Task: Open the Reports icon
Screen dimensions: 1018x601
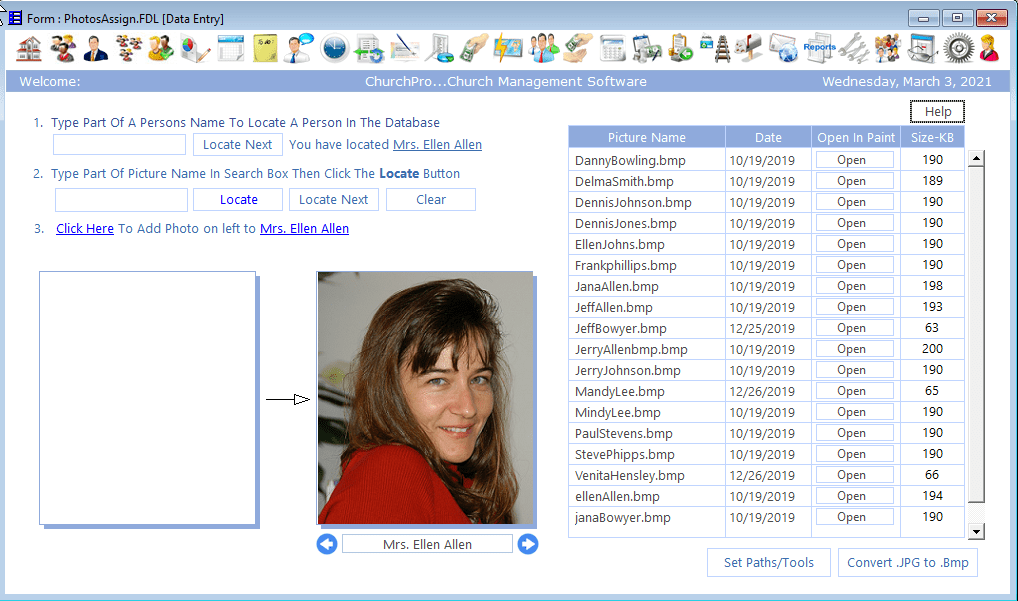Action: pyautogui.click(x=819, y=49)
